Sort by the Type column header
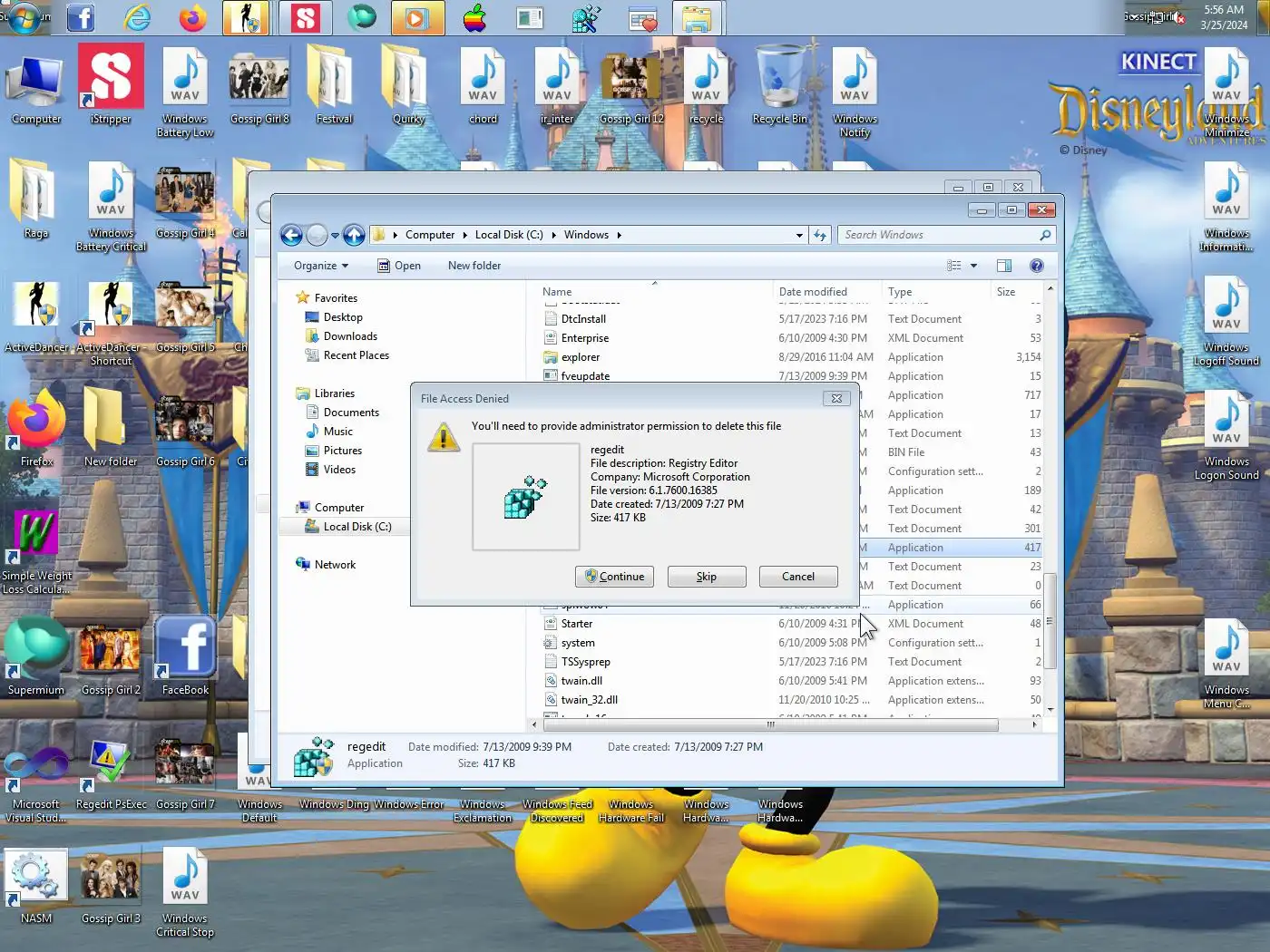This screenshot has width=1270, height=952. pos(935,292)
